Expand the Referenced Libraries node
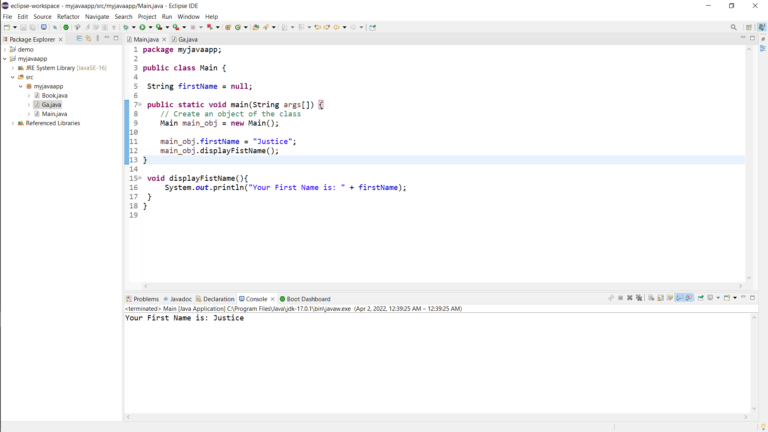The image size is (768, 432). coord(13,123)
